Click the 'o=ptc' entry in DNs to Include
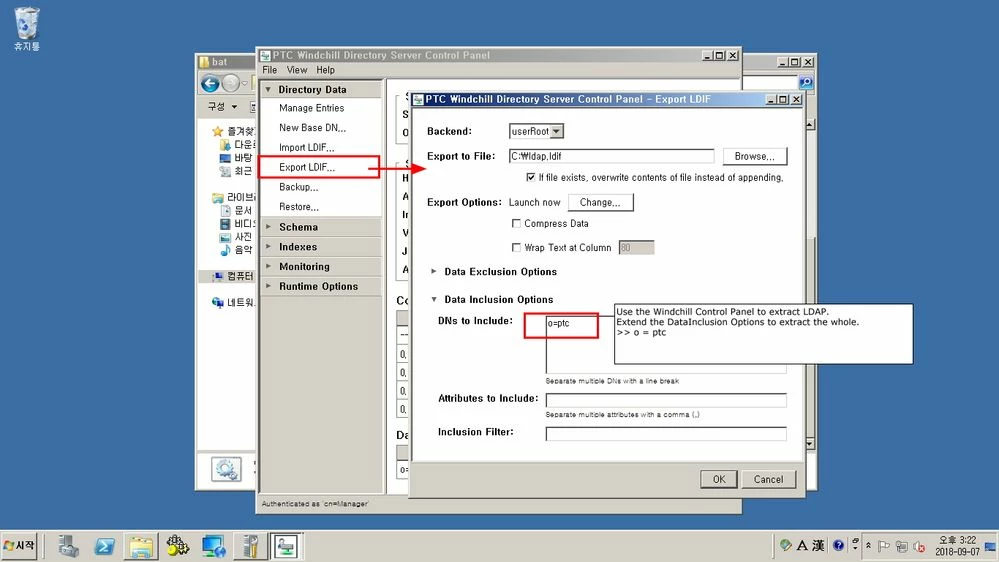Viewport: 999px width, 562px height. tap(558, 324)
